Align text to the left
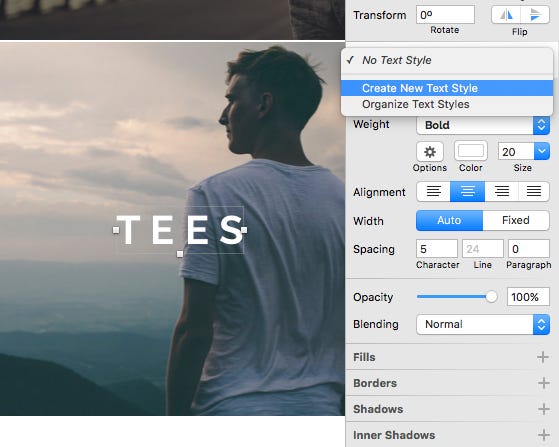The height and width of the screenshot is (447, 559). tap(434, 191)
